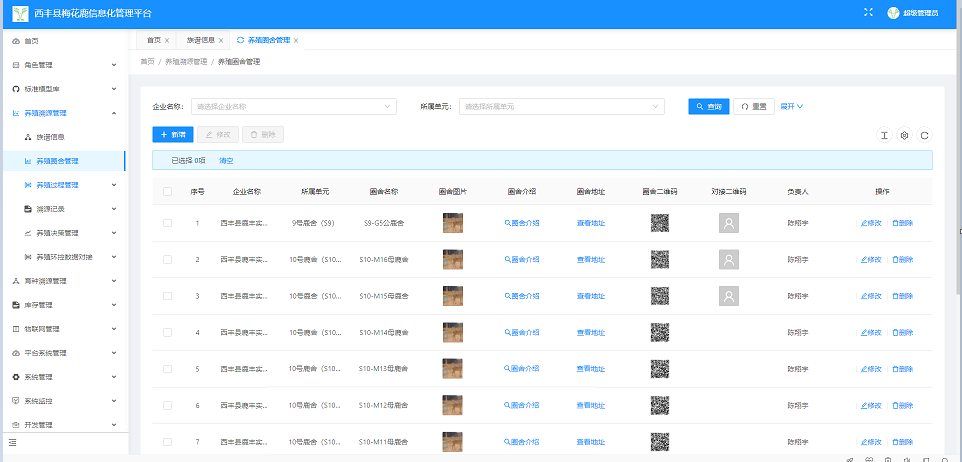Screen dimensions: 962x462
Task: Click the blue 查询 search button
Action: click(709, 106)
